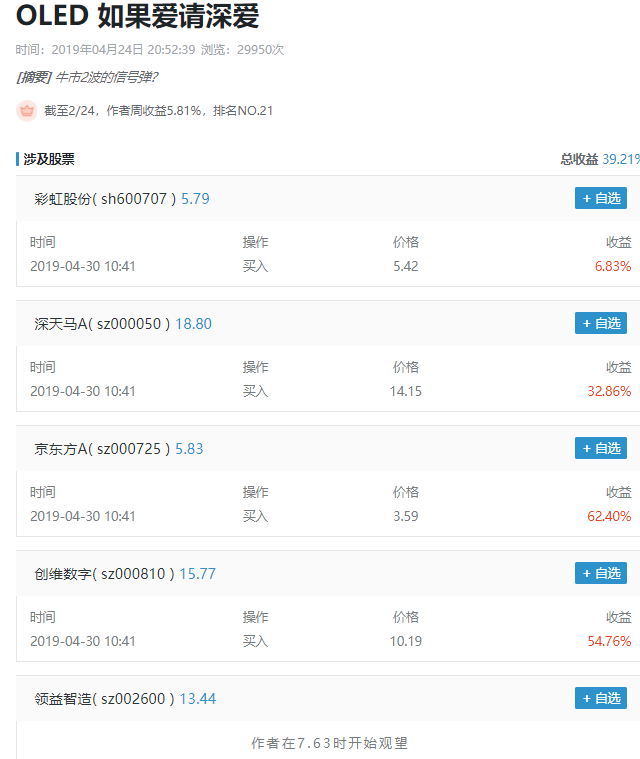Open 创维数字 sz000810 stock link
The height and width of the screenshot is (759, 640).
point(105,574)
